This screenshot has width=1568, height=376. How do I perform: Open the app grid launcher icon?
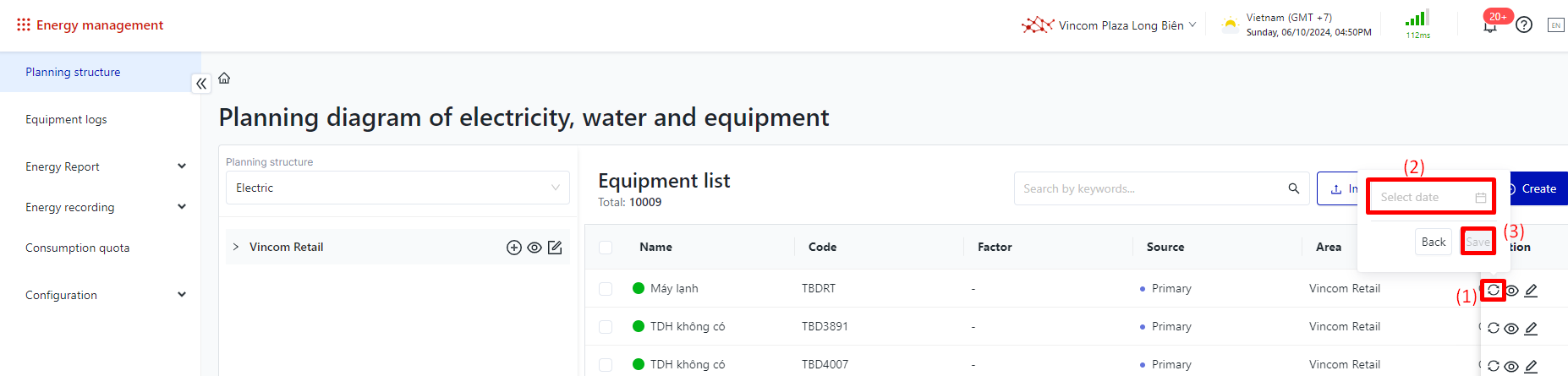(24, 25)
